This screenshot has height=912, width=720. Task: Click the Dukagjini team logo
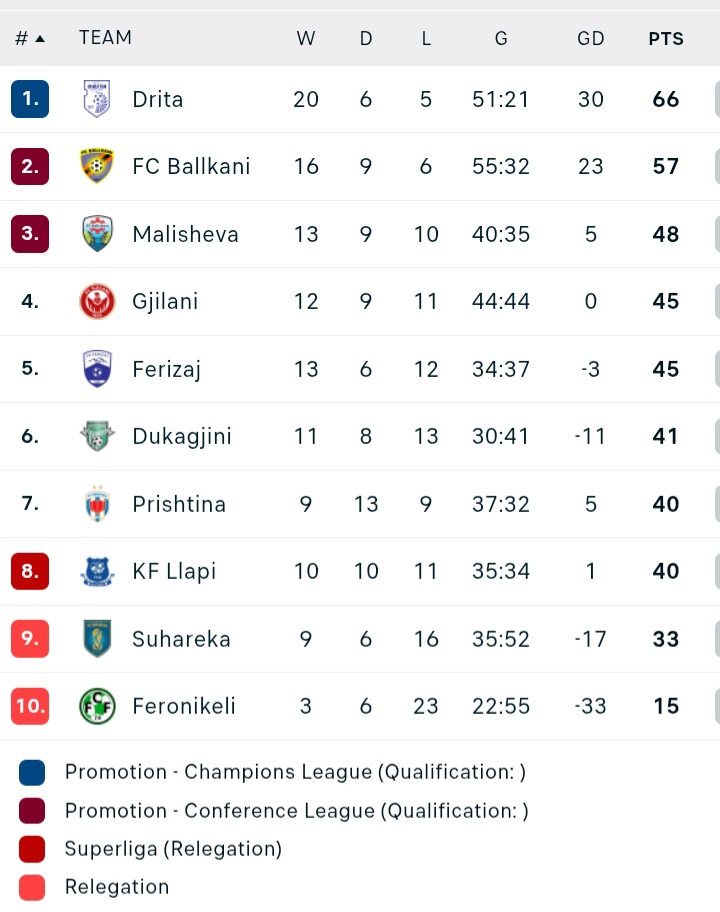tap(97, 436)
